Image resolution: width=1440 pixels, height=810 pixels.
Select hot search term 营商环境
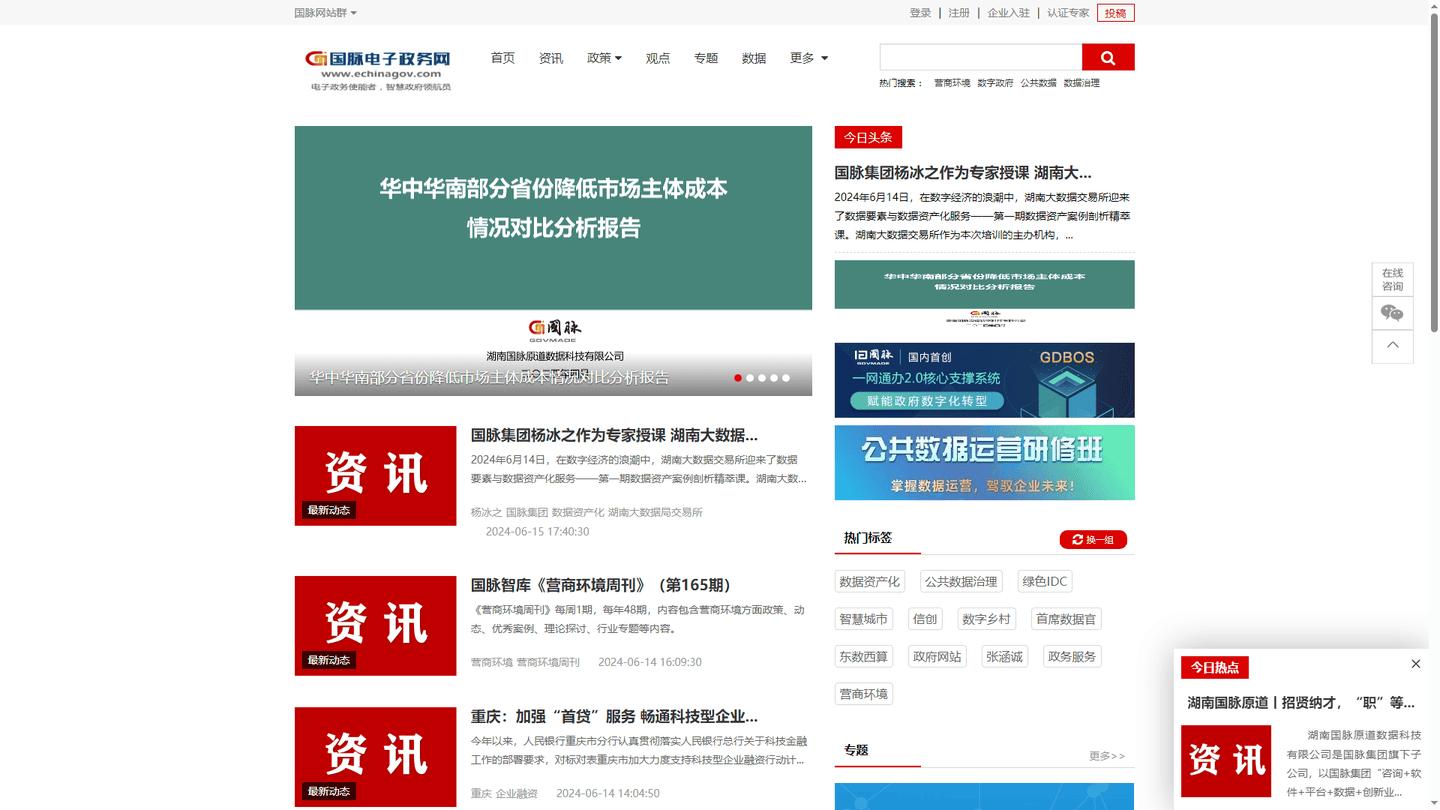click(952, 83)
